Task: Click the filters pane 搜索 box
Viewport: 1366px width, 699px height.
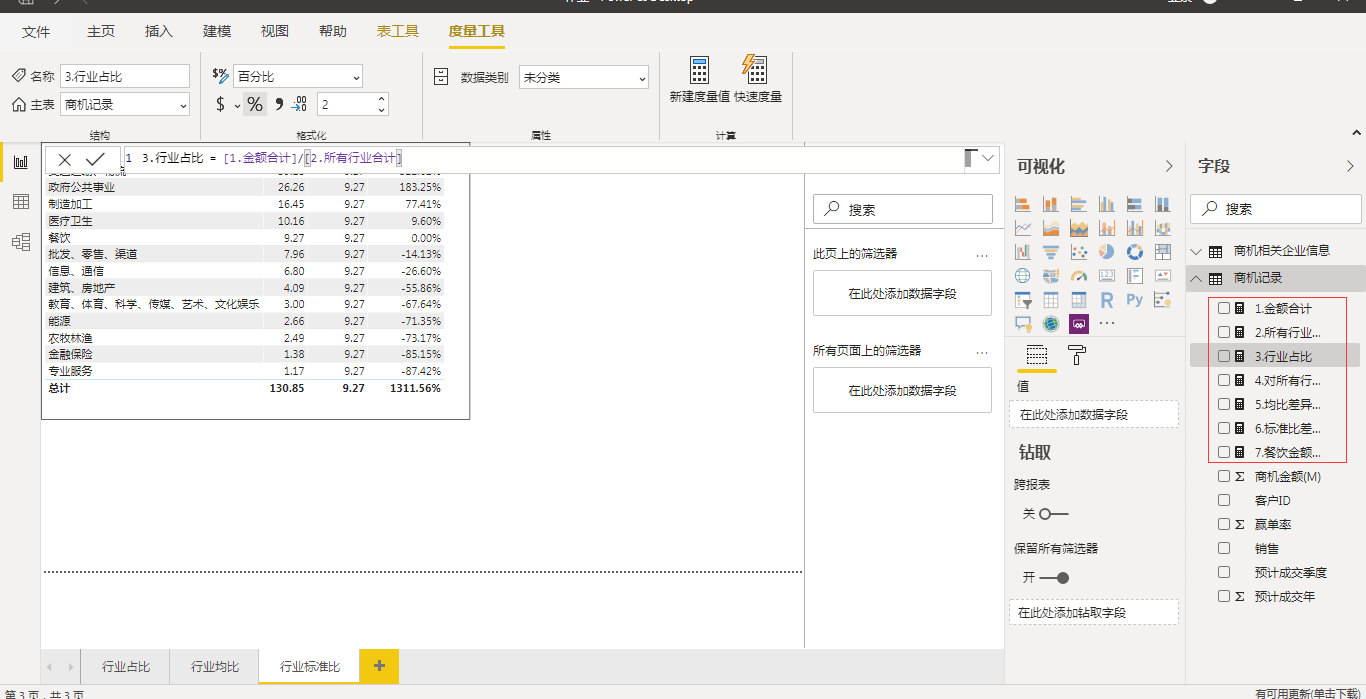Action: coord(903,209)
